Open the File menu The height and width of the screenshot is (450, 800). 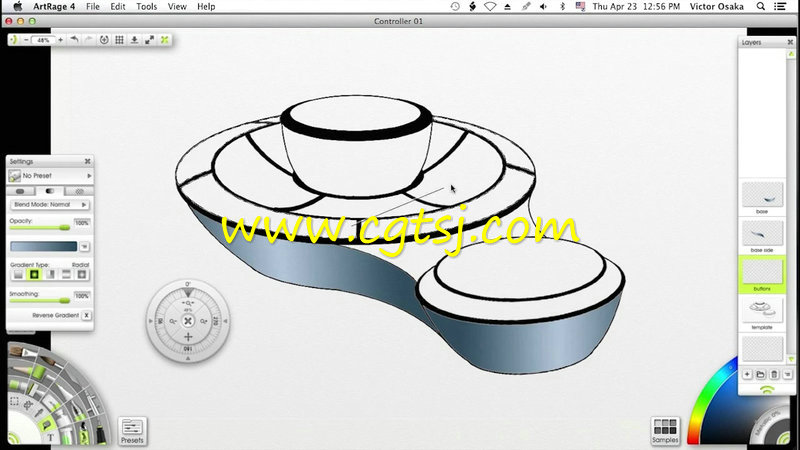point(93,7)
